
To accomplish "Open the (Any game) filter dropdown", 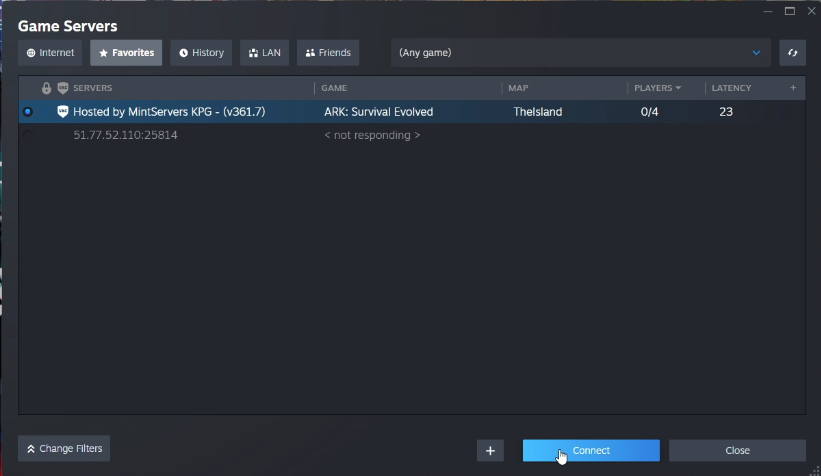I will click(x=581, y=52).
